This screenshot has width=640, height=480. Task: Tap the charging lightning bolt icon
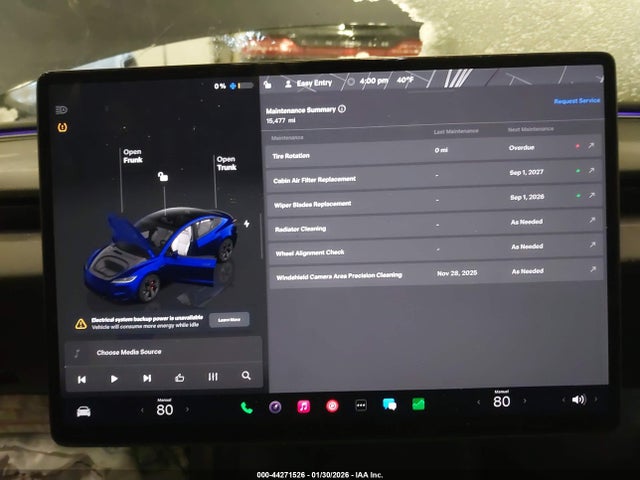[247, 224]
